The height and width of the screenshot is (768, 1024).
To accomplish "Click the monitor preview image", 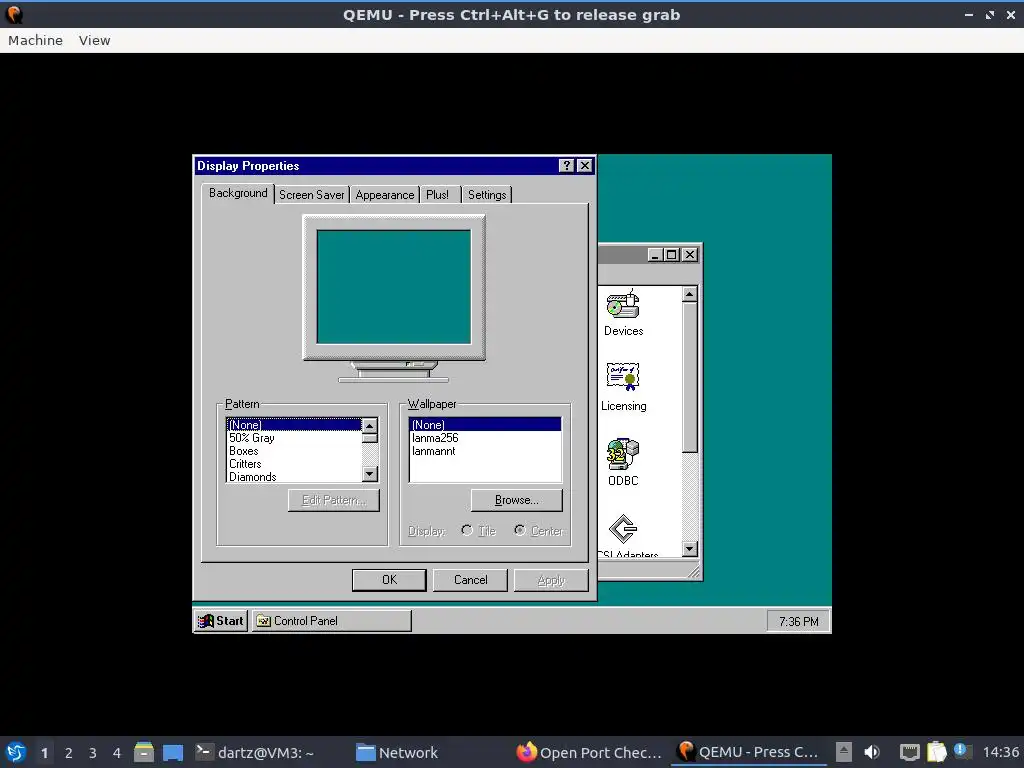I will tap(394, 297).
